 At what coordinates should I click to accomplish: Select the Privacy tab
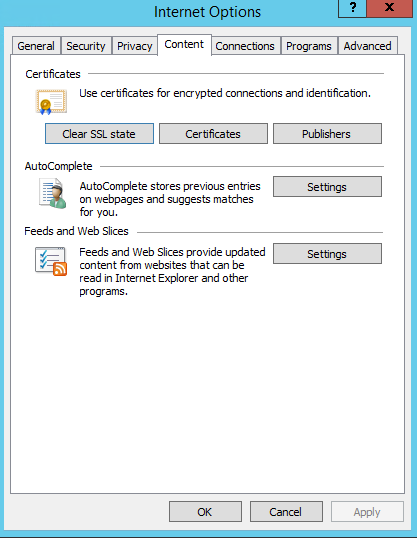coord(135,46)
